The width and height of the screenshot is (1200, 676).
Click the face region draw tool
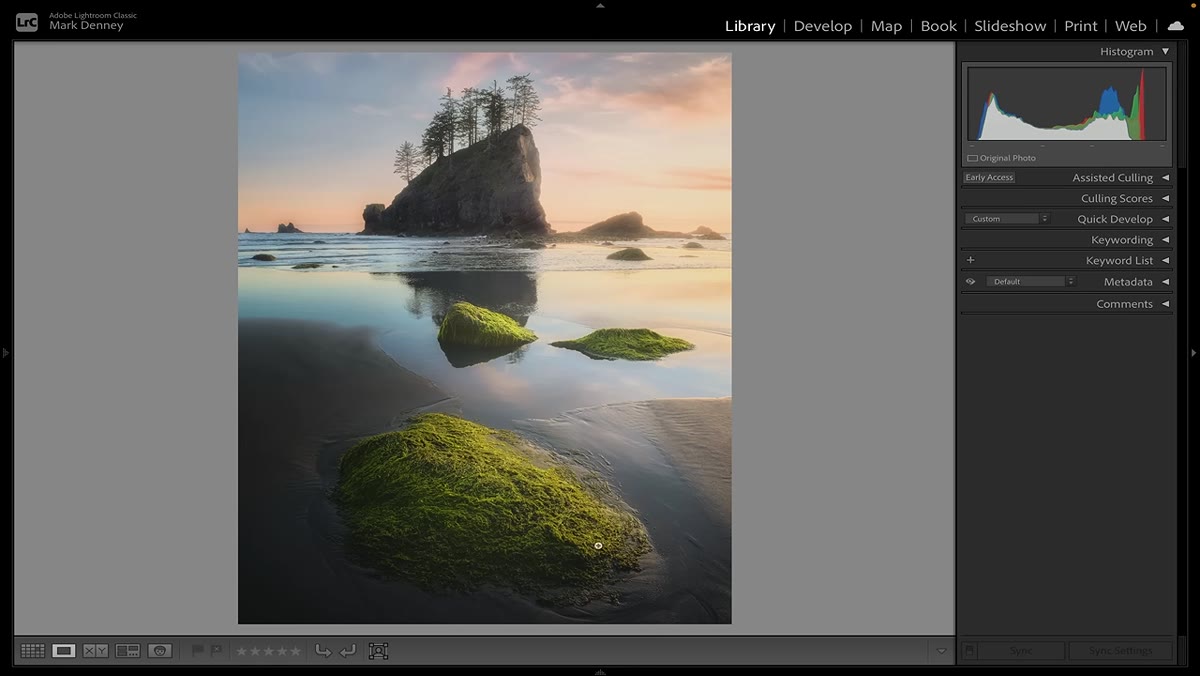[x=378, y=651]
